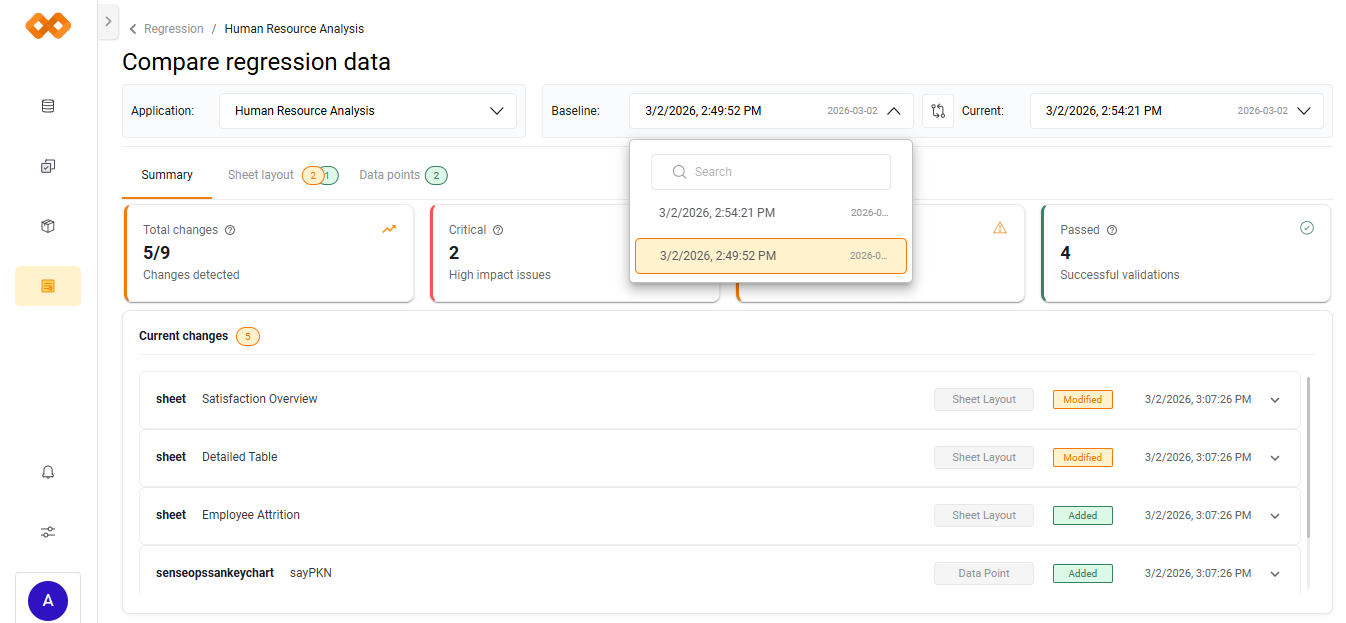Image resolution: width=1346 pixels, height=623 pixels.
Task: Click the swap baseline and current icon
Action: pyautogui.click(x=937, y=111)
